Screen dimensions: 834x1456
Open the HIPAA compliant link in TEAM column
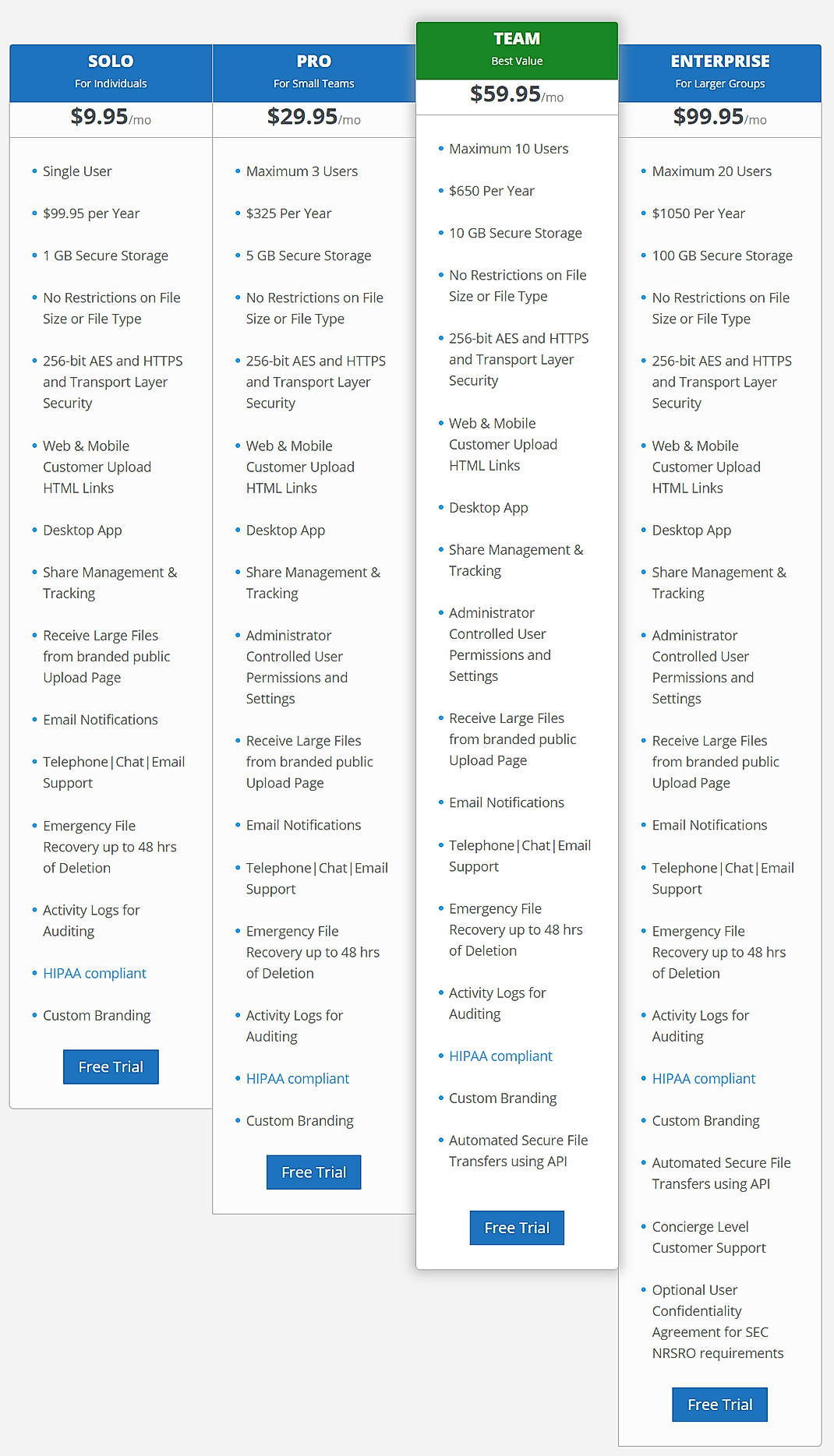(500, 1056)
